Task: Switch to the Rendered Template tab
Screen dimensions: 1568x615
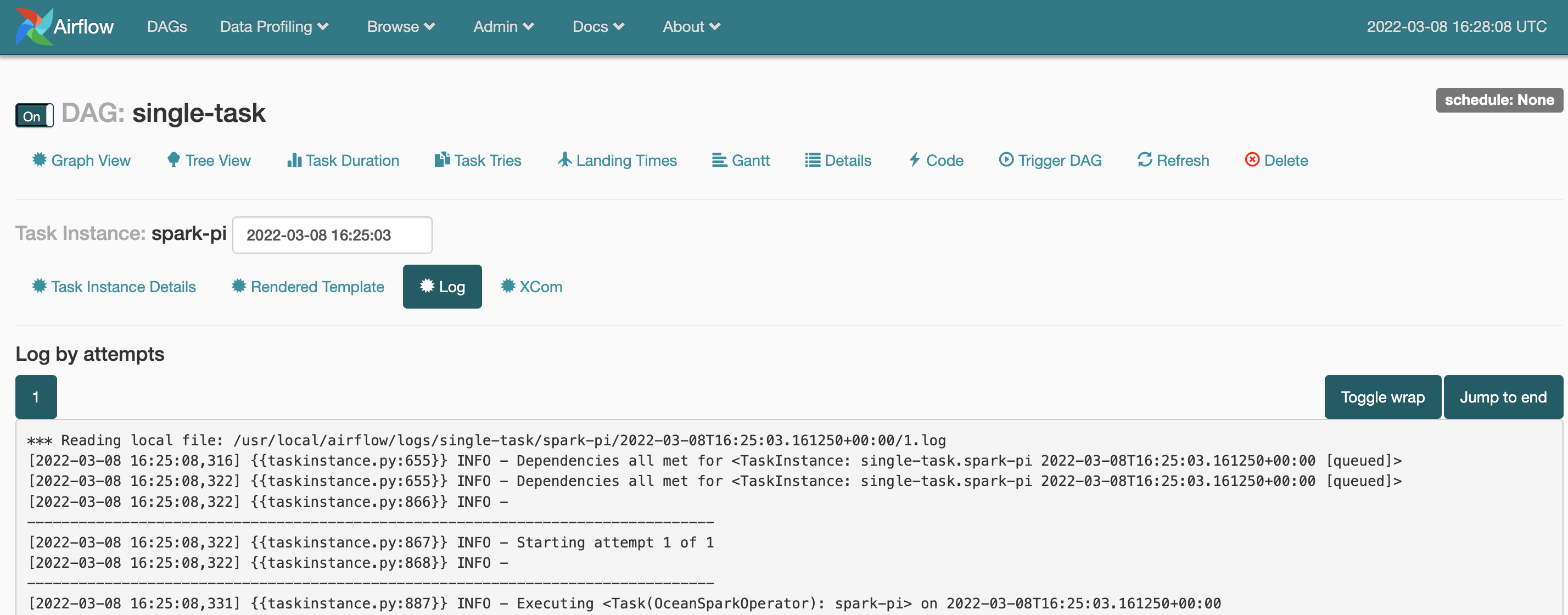Action: [308, 287]
